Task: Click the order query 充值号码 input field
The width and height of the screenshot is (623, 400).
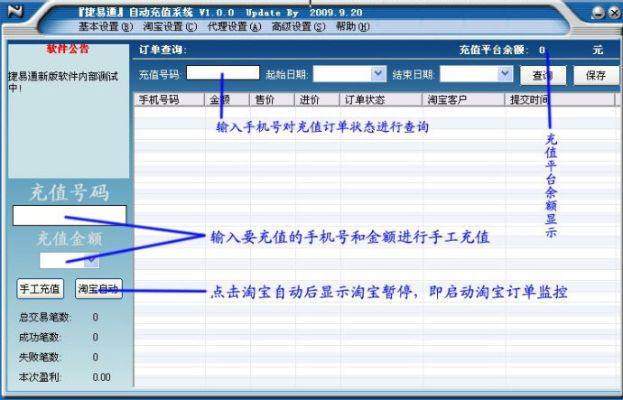Action: pos(223,73)
